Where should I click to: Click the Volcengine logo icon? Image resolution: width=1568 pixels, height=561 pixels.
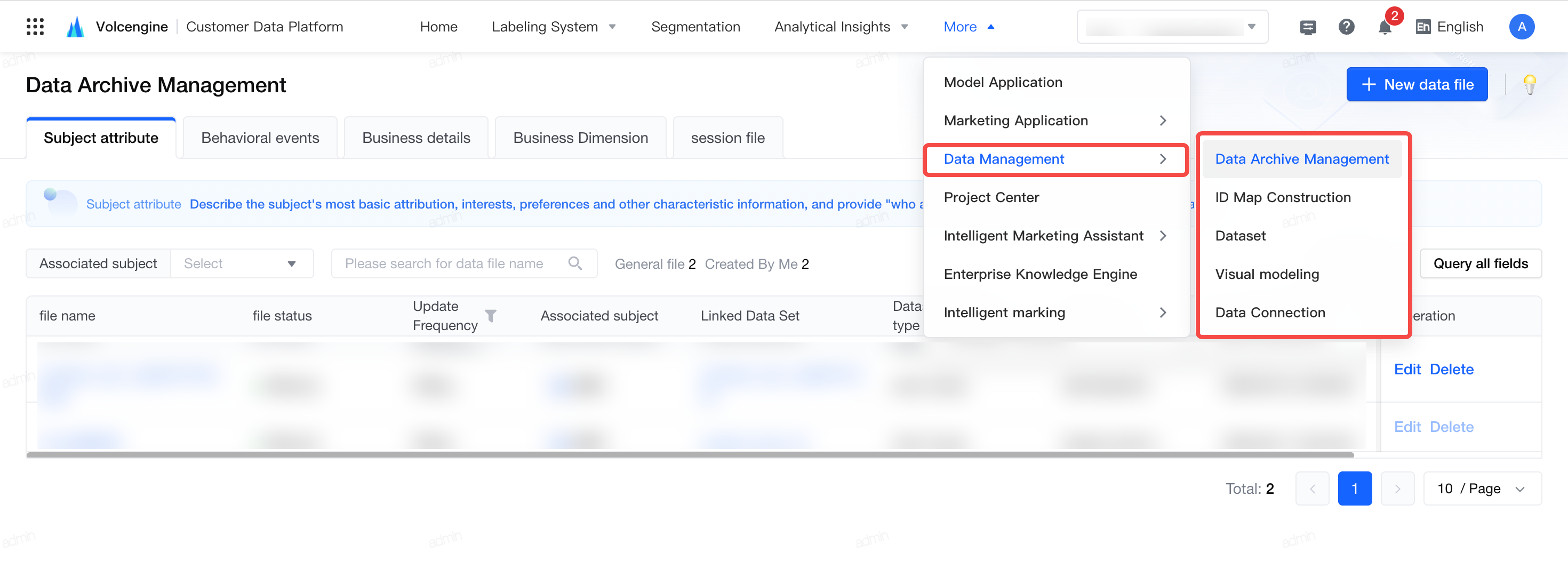click(x=75, y=27)
